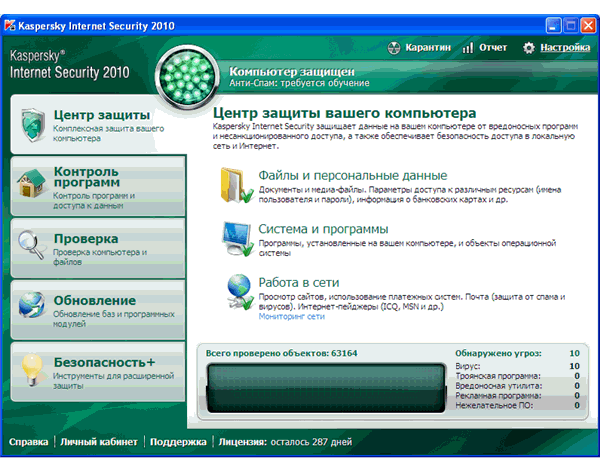
Task: Click the Центр защиты вашего компьютера heading
Action: [x=344, y=113]
